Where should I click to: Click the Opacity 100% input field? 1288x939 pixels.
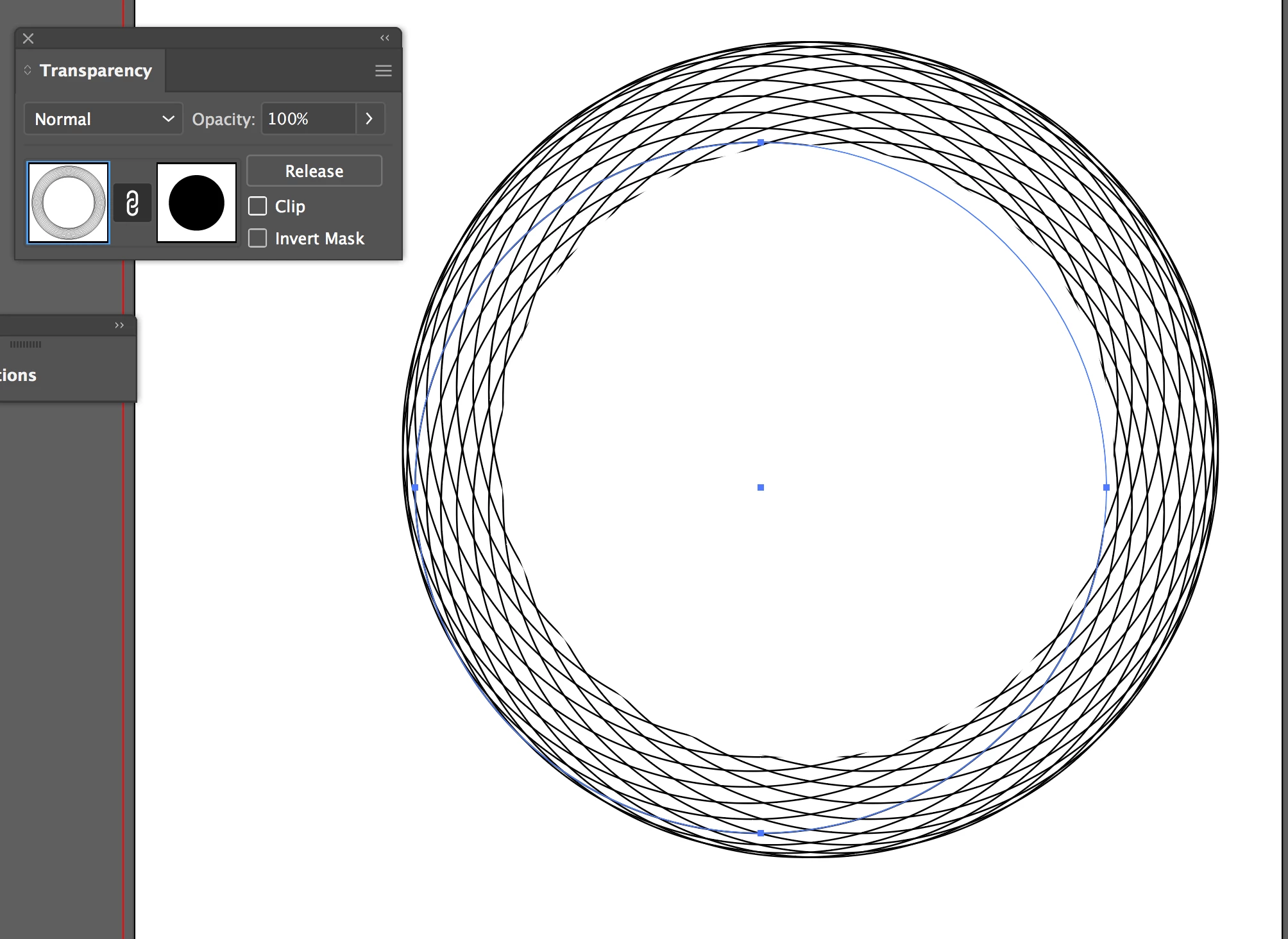point(308,119)
